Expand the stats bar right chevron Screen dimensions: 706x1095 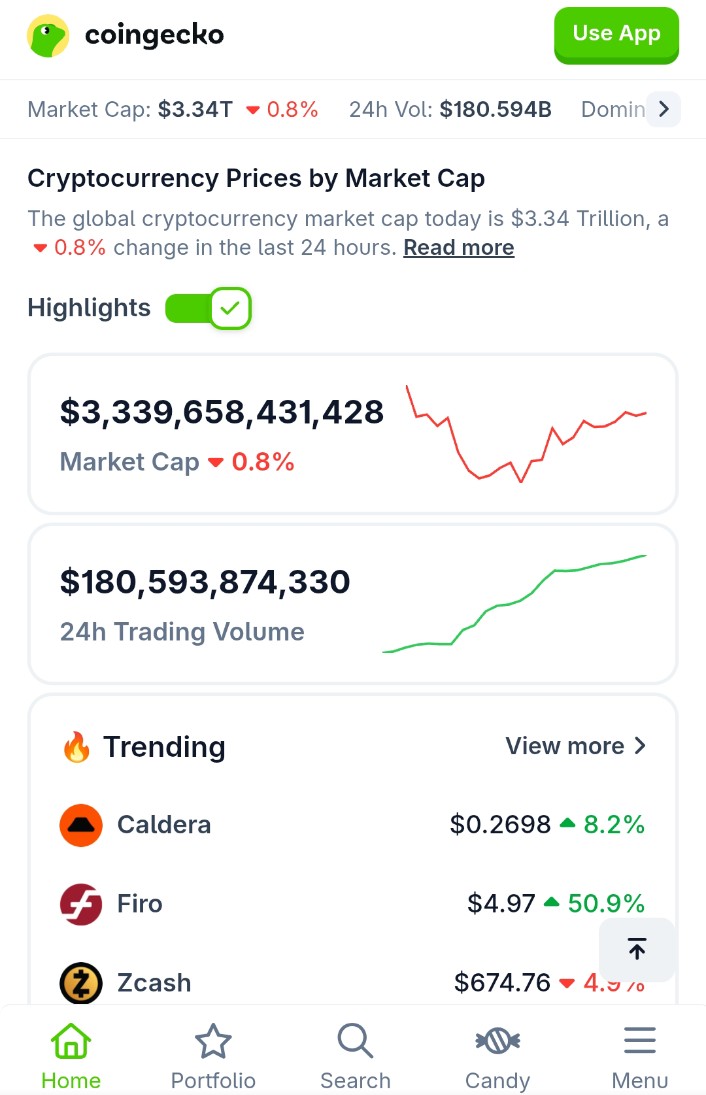pyautogui.click(x=663, y=109)
